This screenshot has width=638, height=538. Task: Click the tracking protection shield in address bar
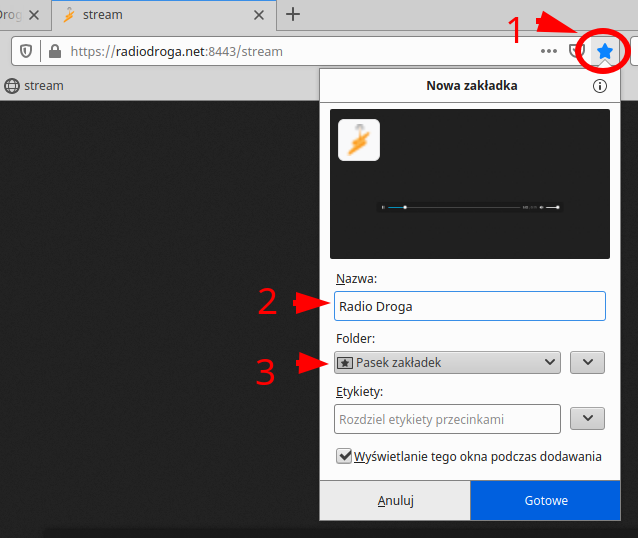pos(27,51)
